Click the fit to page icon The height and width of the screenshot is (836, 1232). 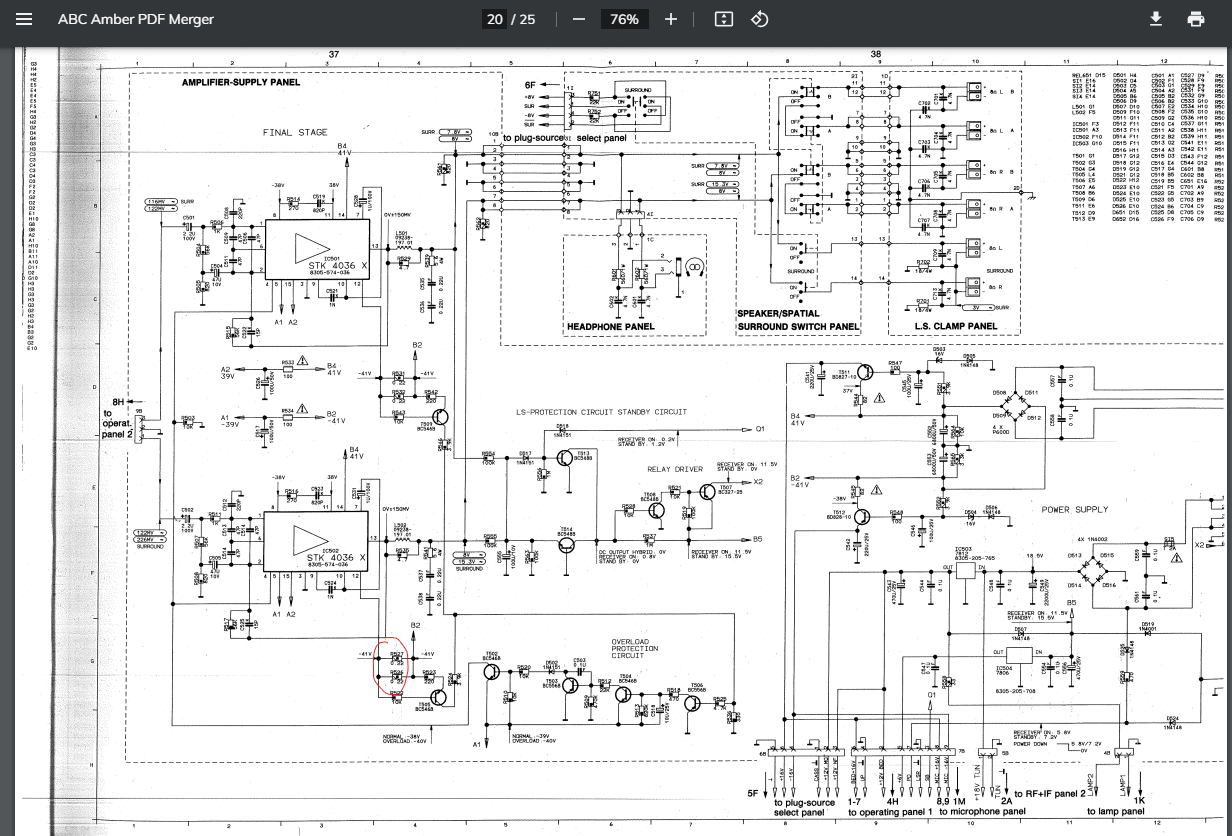coord(724,19)
